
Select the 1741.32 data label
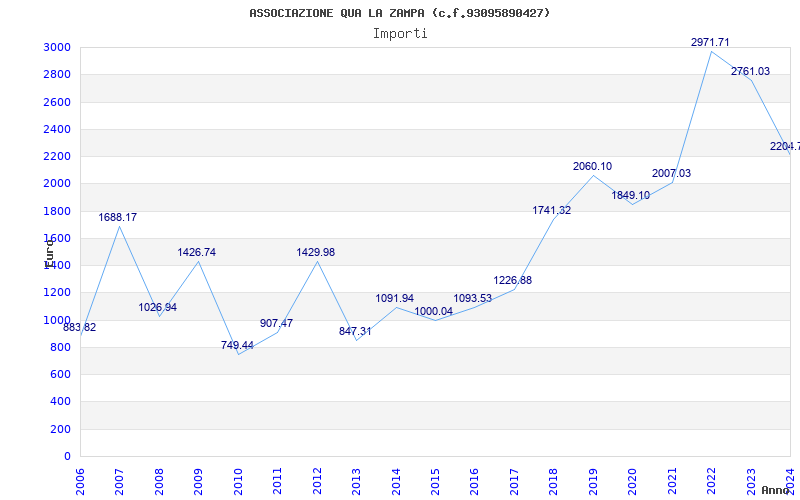tap(552, 210)
